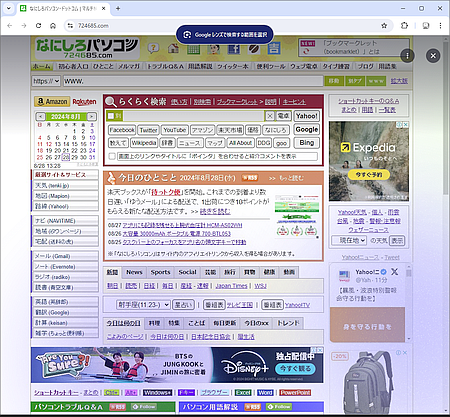450x417 pixels.
Task: Click the Expedia advertisement image
Action: 369,161
